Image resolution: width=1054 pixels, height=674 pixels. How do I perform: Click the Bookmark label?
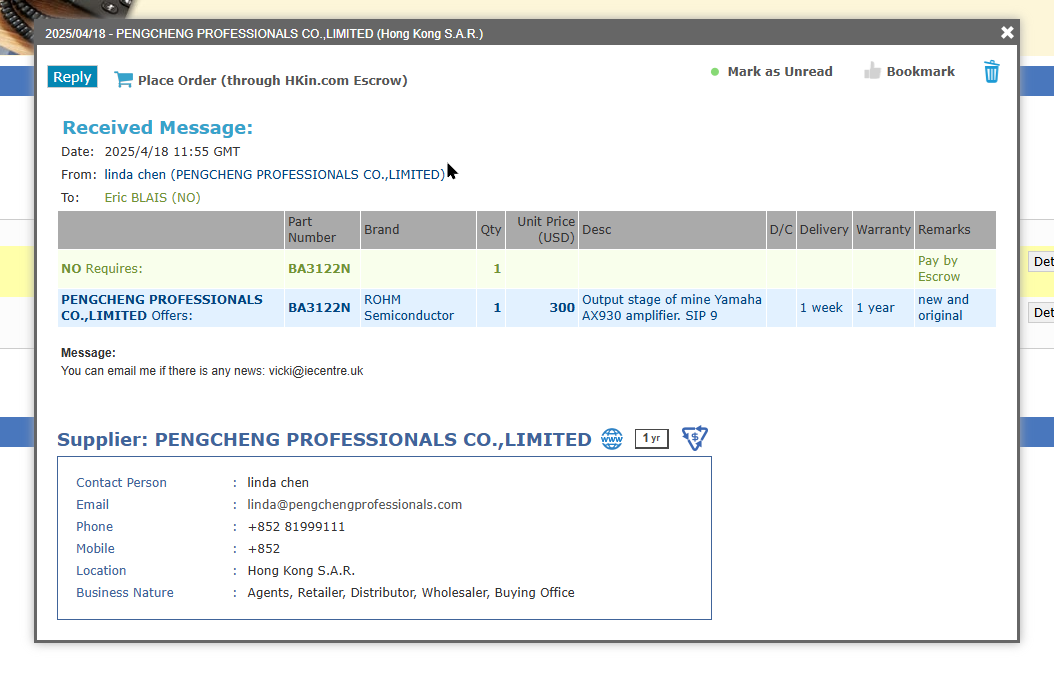920,72
